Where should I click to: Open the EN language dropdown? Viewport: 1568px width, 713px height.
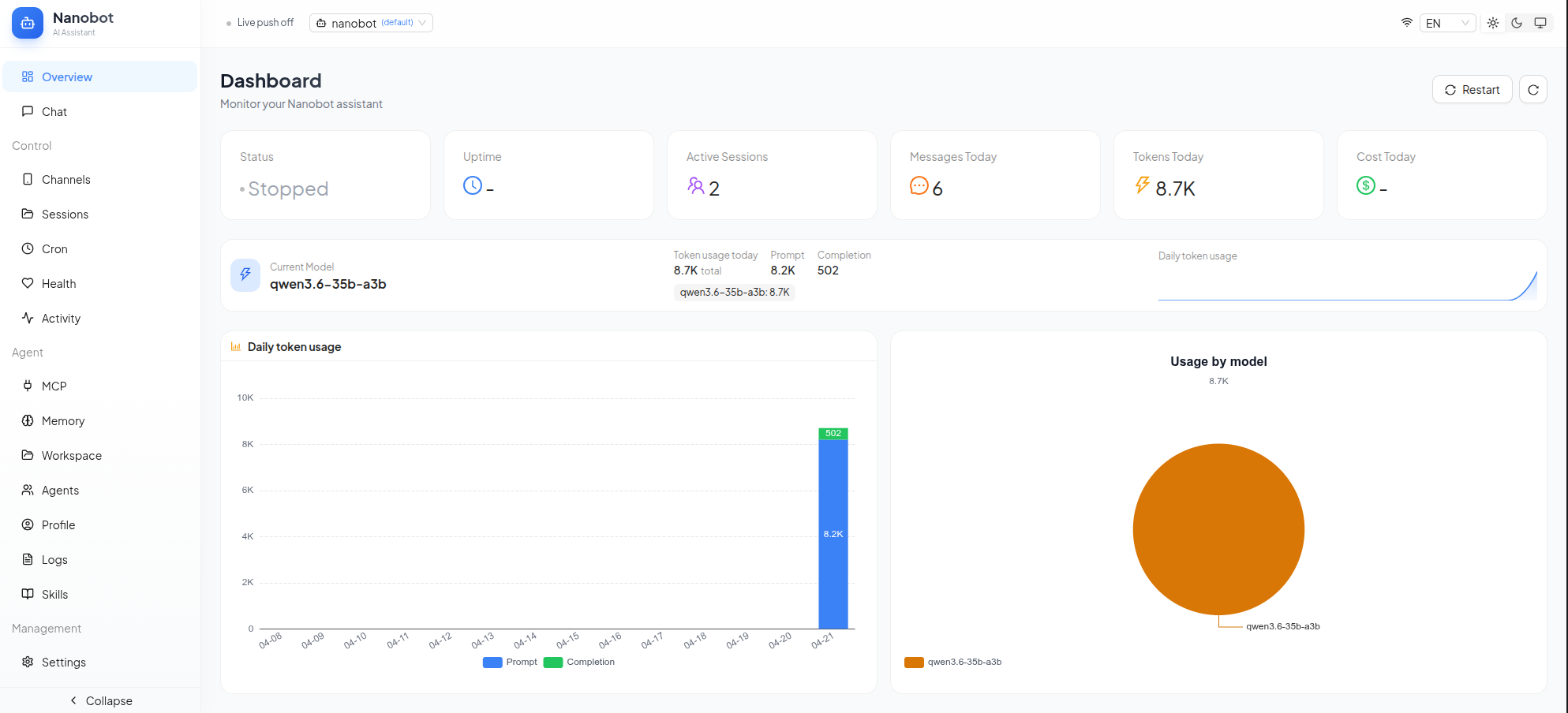[1448, 23]
